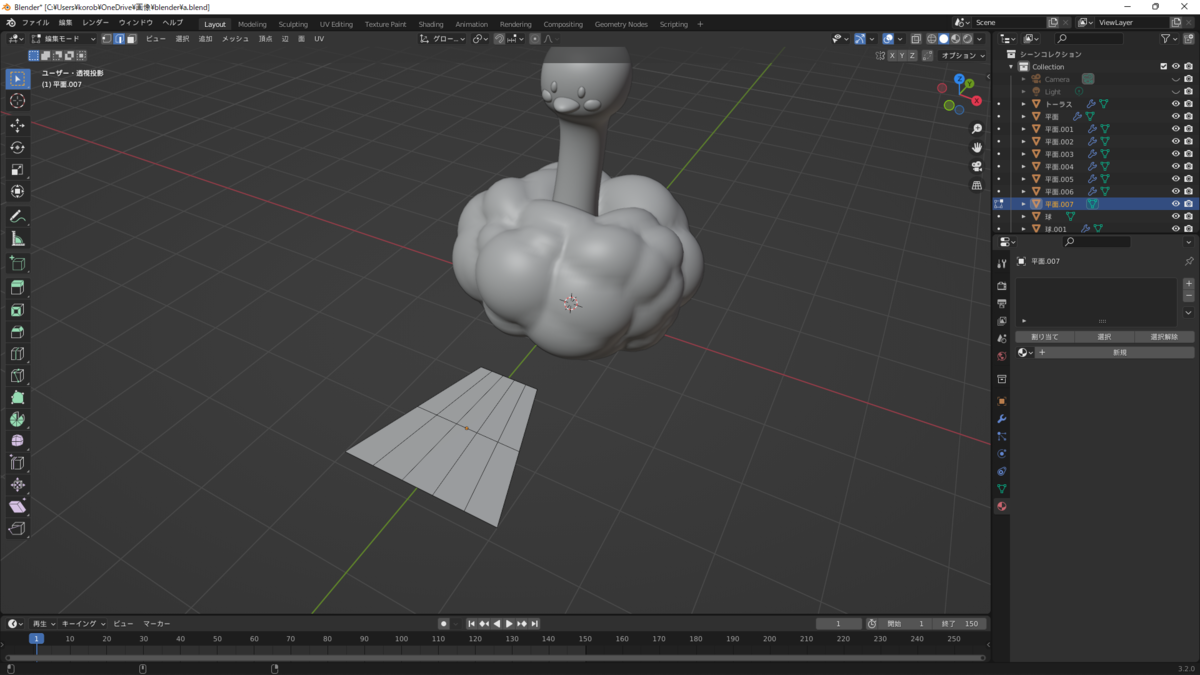Screen dimensions: 1200x675
Task: Select the Shear tool
Action: [17, 507]
